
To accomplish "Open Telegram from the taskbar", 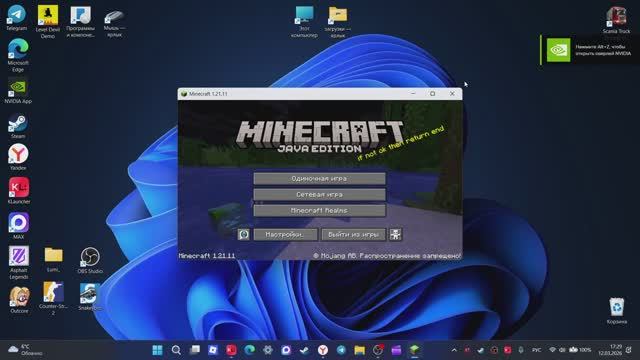I will (341, 350).
